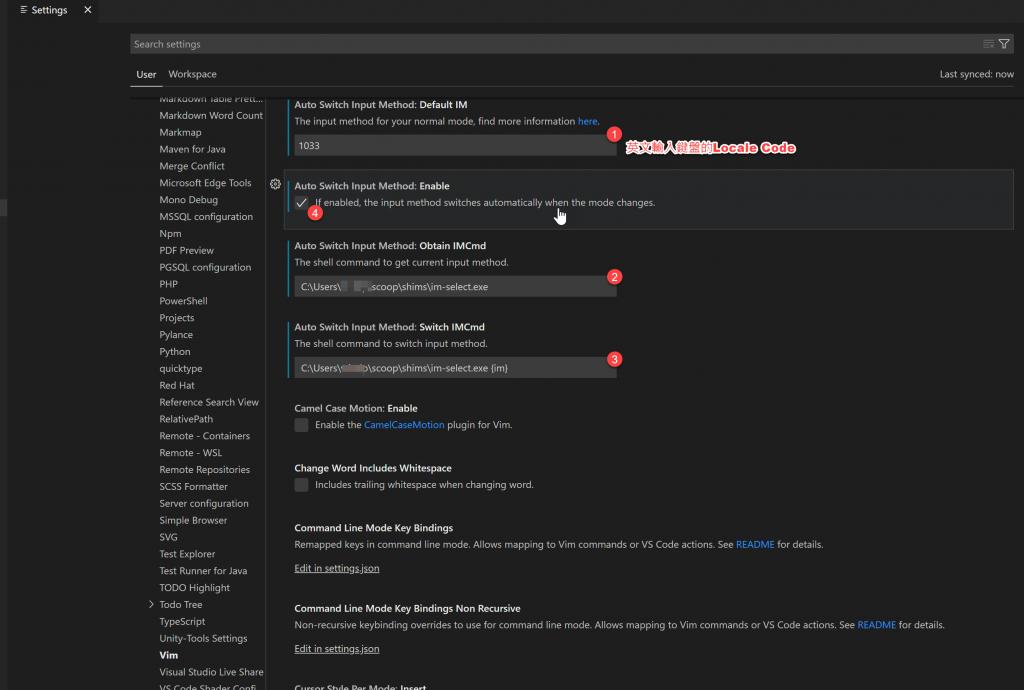Open Visual Studio Live Share settings
Image resolution: width=1024 pixels, height=690 pixels.
[x=212, y=672]
